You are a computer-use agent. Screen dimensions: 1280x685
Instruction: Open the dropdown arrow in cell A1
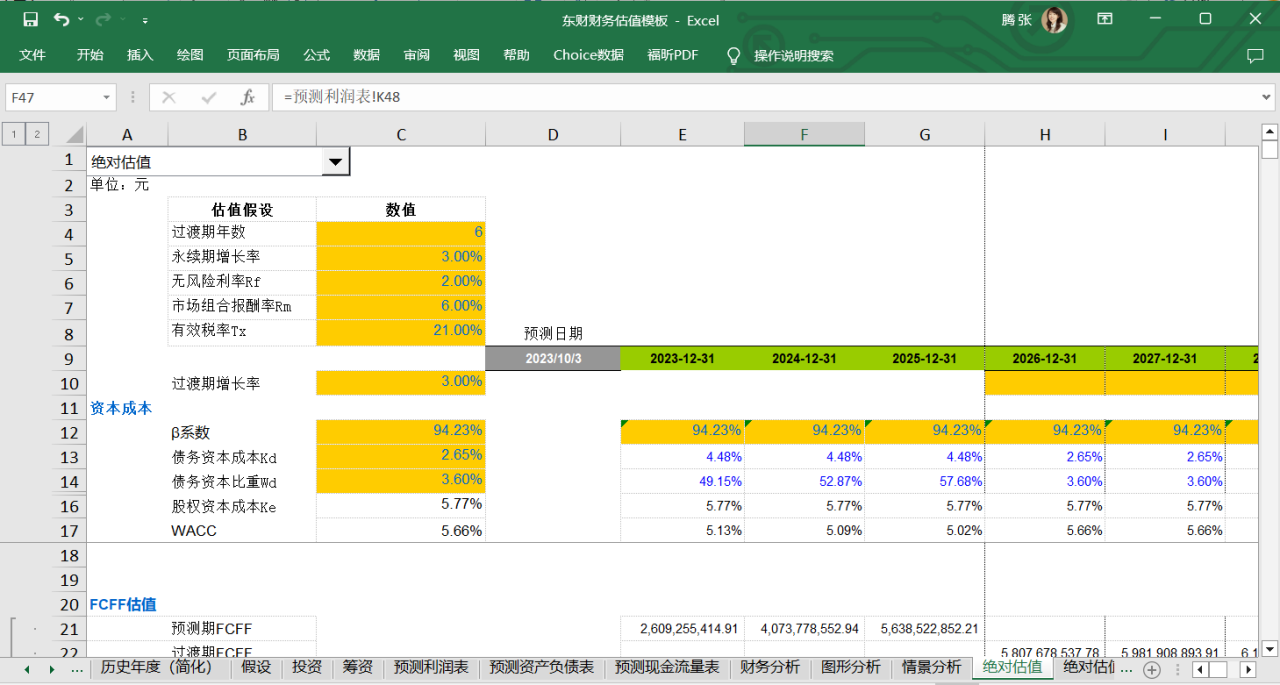click(x=335, y=161)
